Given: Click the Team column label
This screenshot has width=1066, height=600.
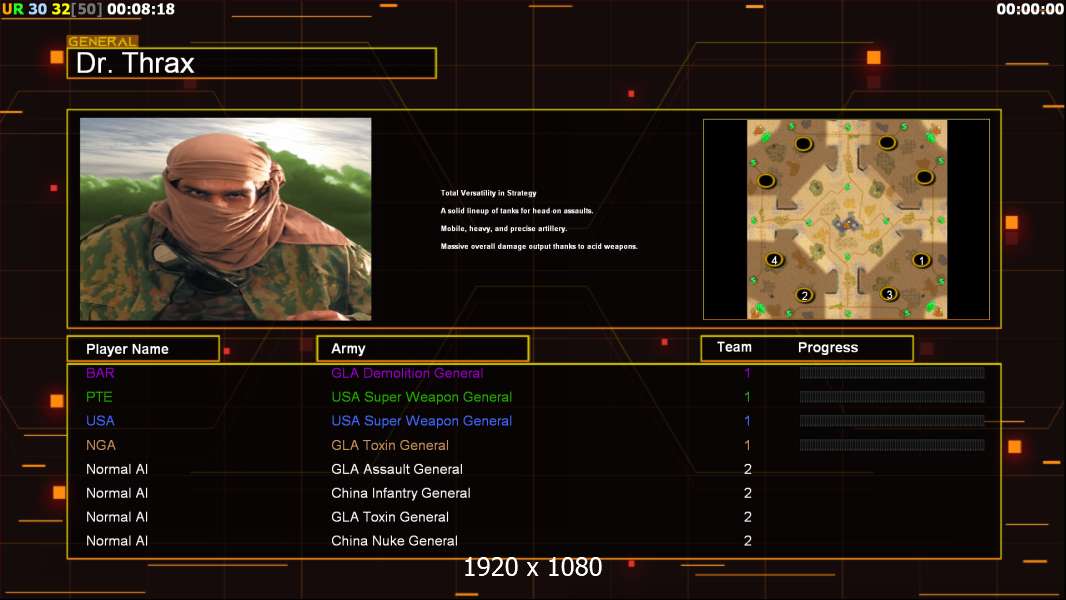Looking at the screenshot, I should [x=734, y=347].
